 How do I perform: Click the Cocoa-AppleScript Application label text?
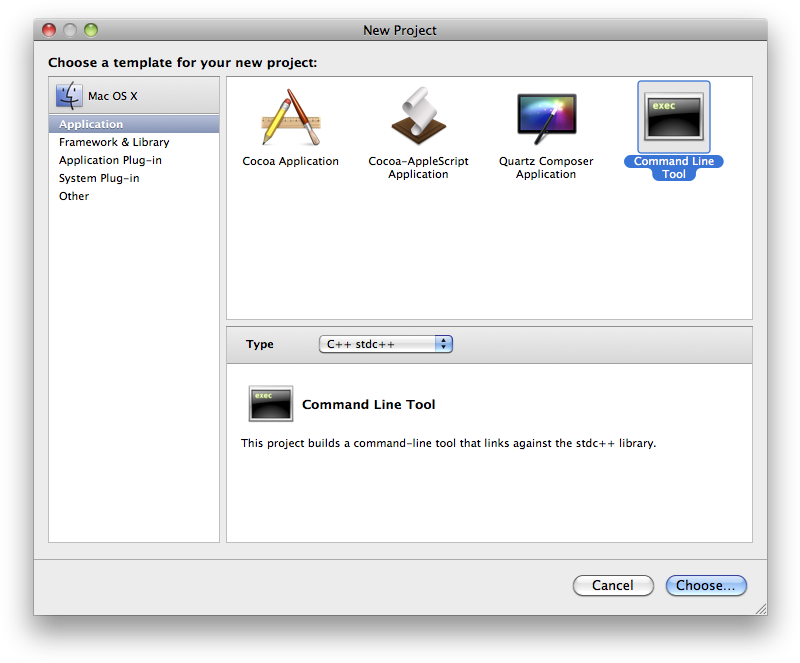click(418, 168)
